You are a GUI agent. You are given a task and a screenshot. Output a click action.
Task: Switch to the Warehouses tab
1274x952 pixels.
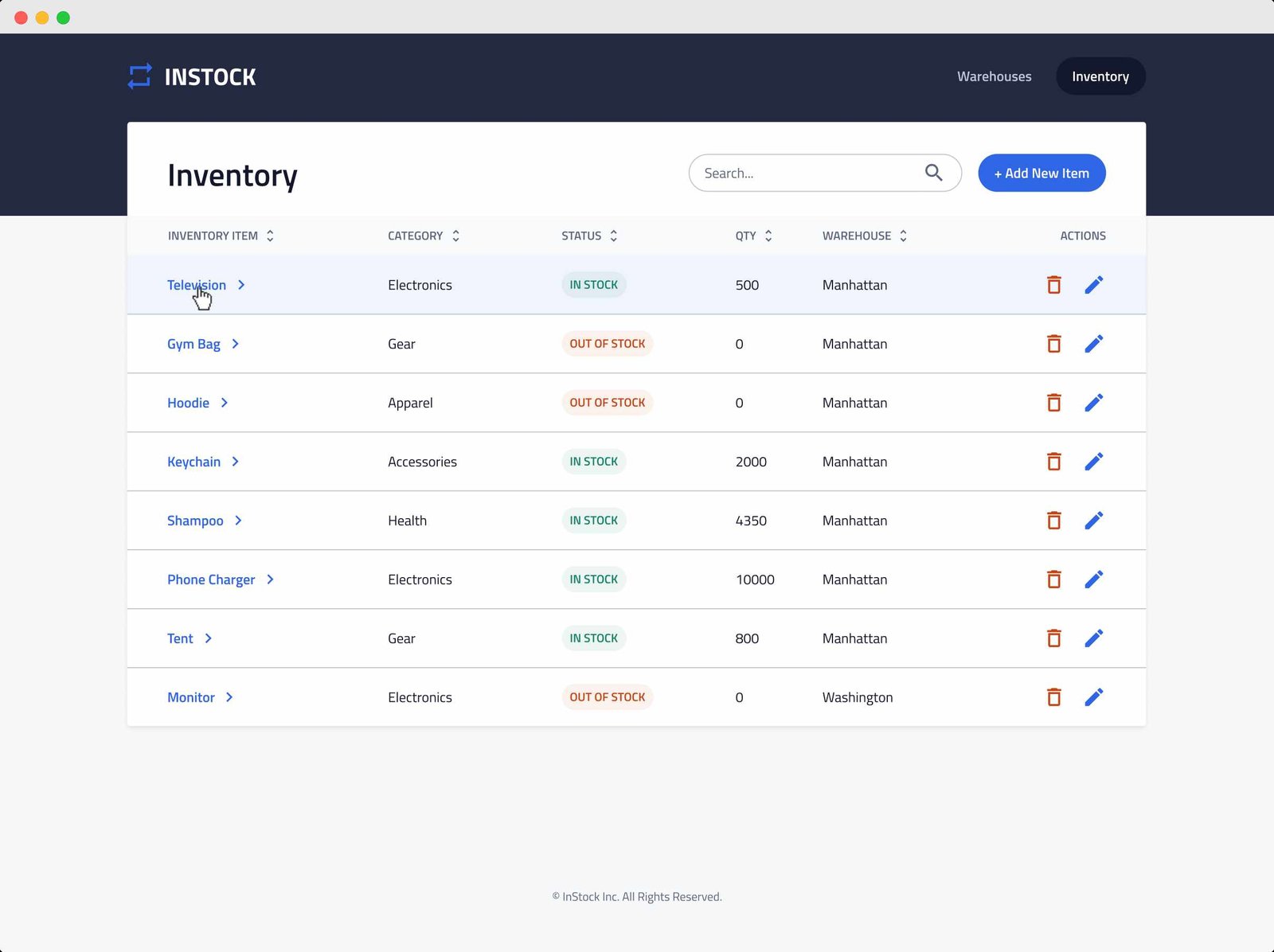(994, 76)
